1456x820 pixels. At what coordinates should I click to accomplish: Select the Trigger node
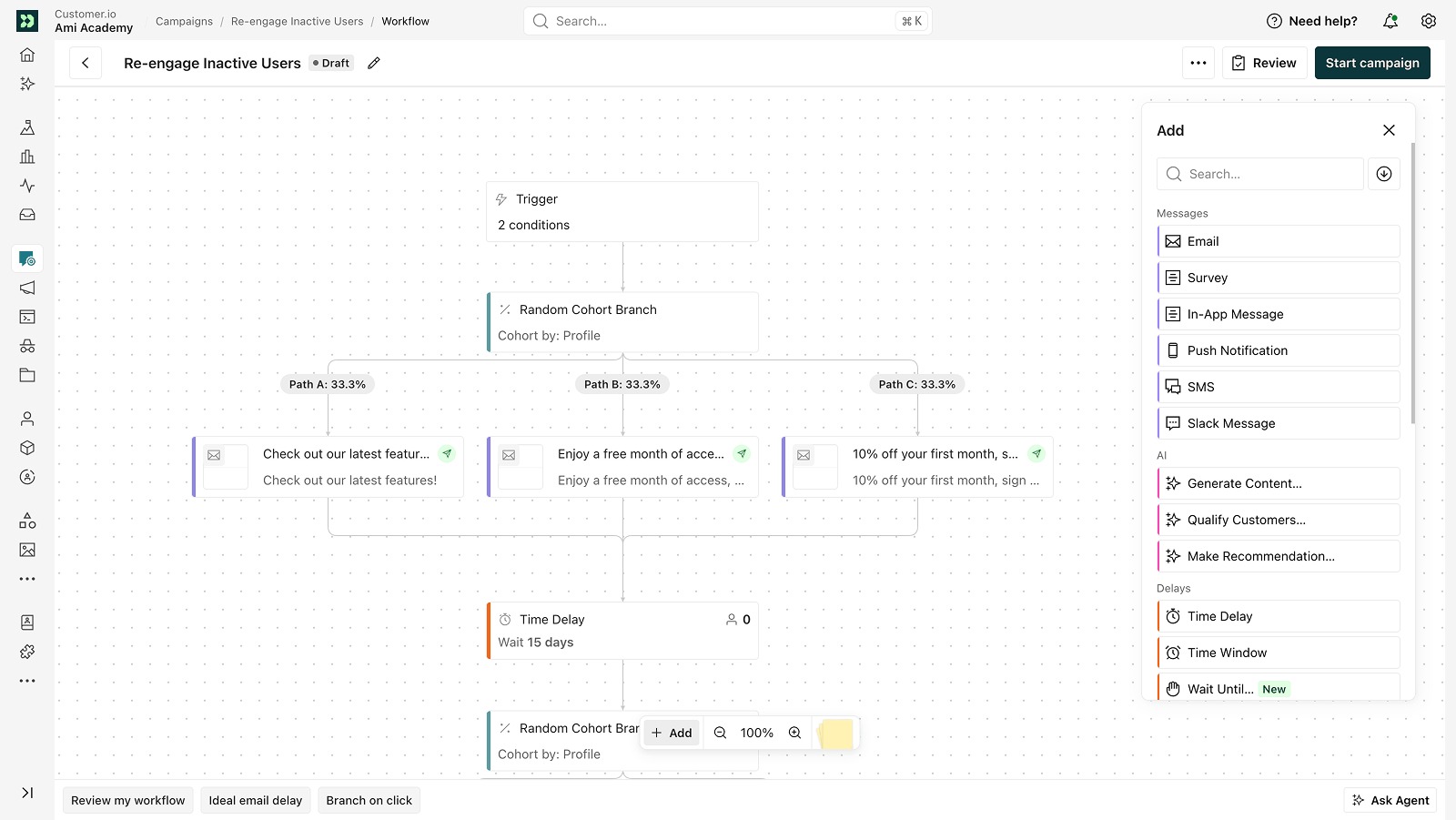(622, 212)
